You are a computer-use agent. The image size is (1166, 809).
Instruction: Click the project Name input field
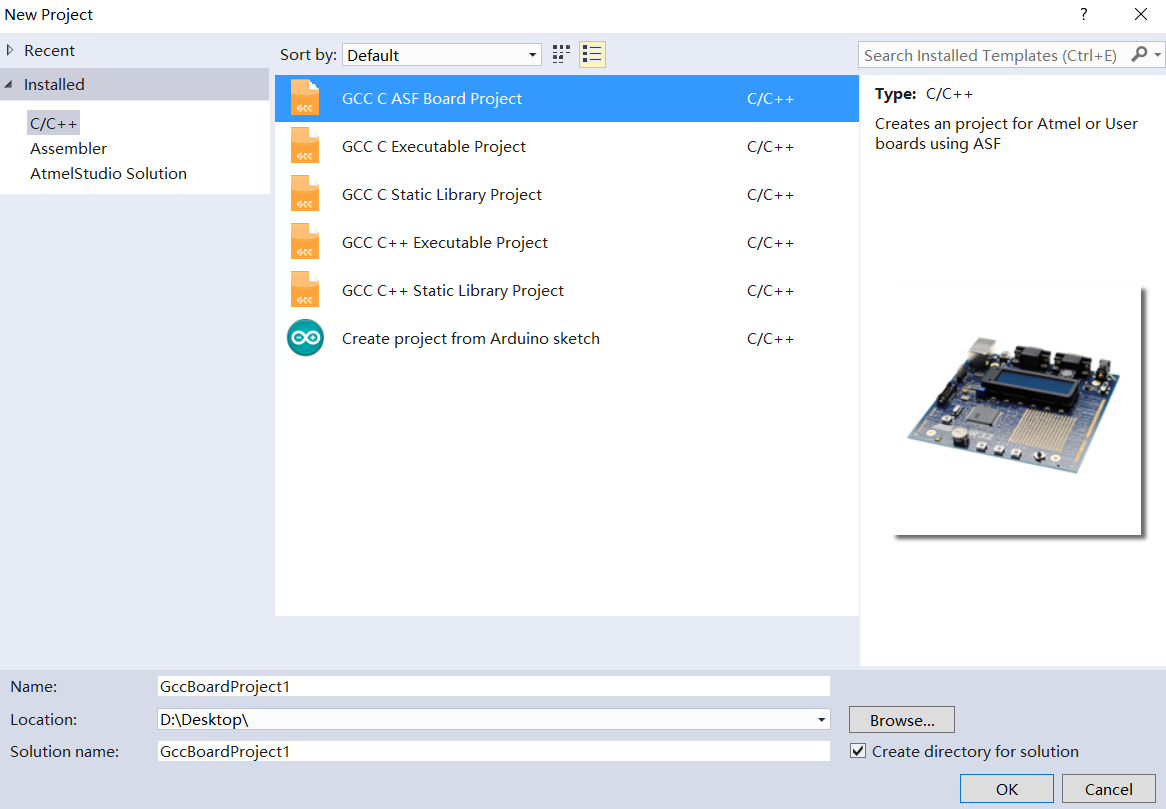(x=494, y=686)
